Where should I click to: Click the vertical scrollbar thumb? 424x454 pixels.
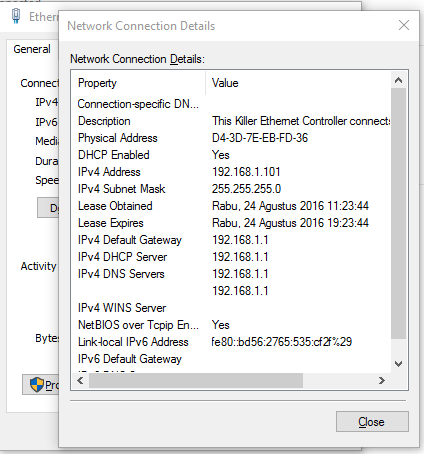tap(398, 213)
